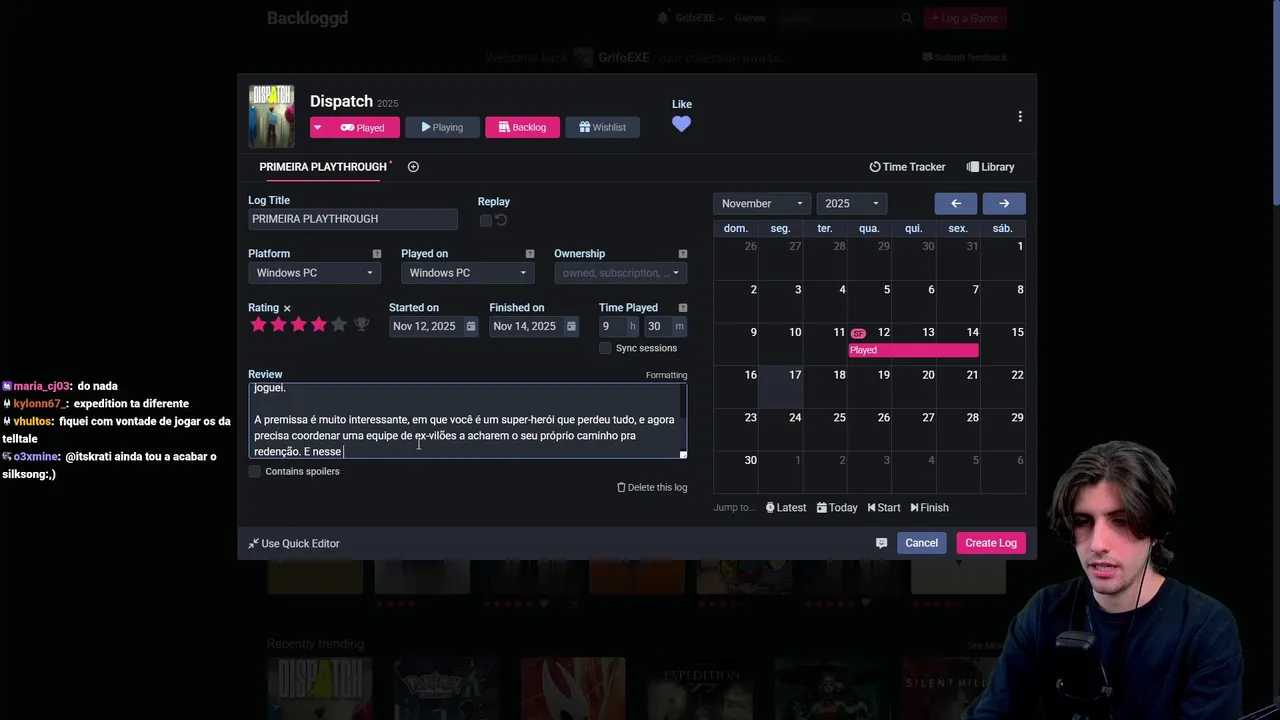Image resolution: width=1280 pixels, height=720 pixels.
Task: Click Cancel button
Action: coord(921,543)
